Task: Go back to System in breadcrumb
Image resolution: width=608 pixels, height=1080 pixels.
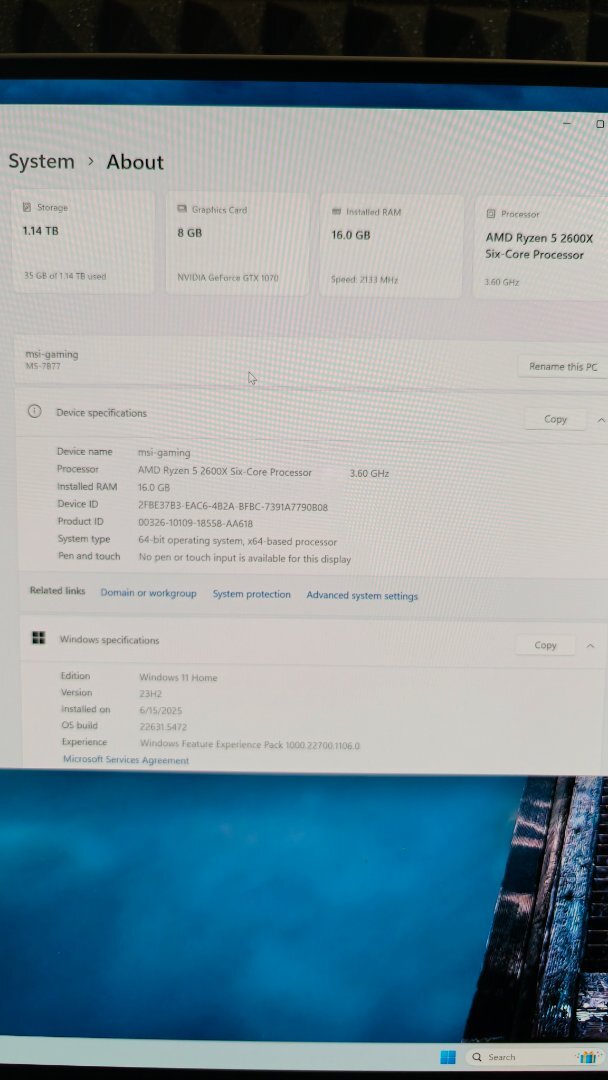Action: (41, 161)
